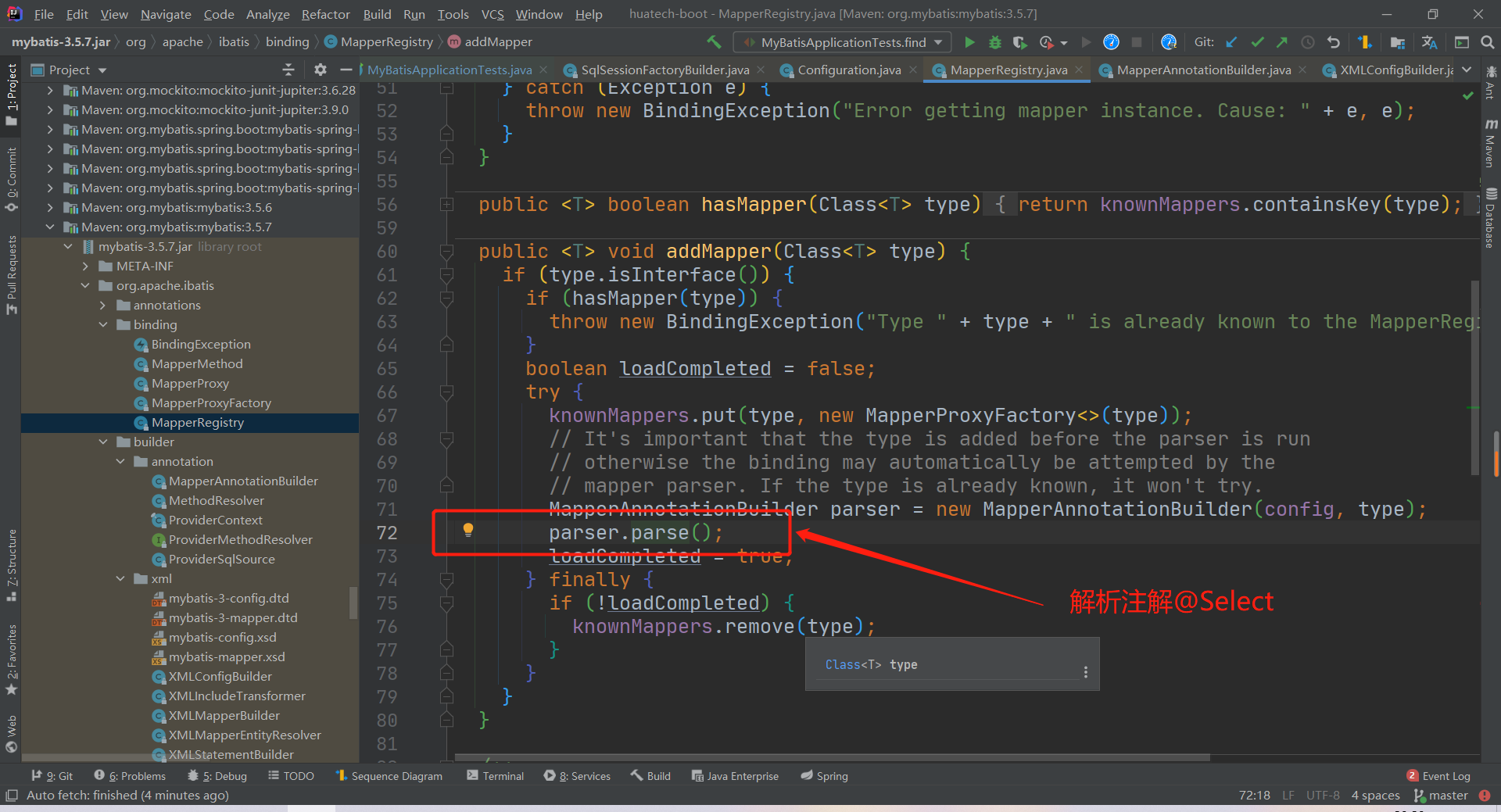The width and height of the screenshot is (1501, 812).
Task: Click the yellow lightbulb intention icon on line 72
Action: coord(467,531)
